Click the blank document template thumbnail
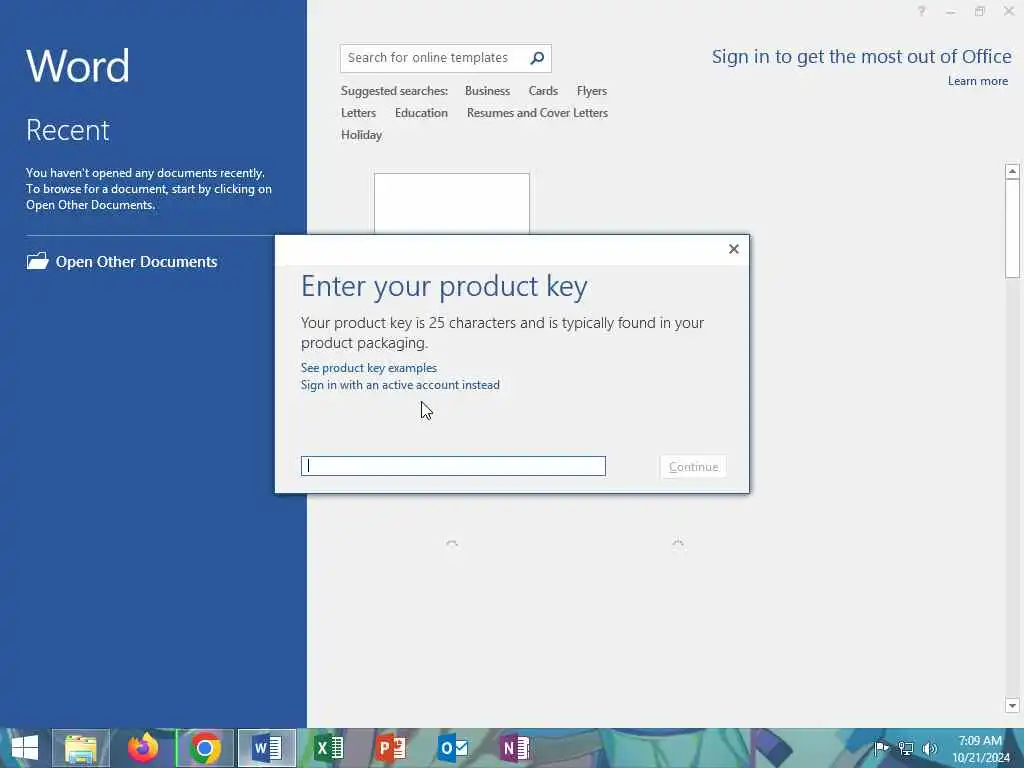The image size is (1024, 768). pos(452,204)
